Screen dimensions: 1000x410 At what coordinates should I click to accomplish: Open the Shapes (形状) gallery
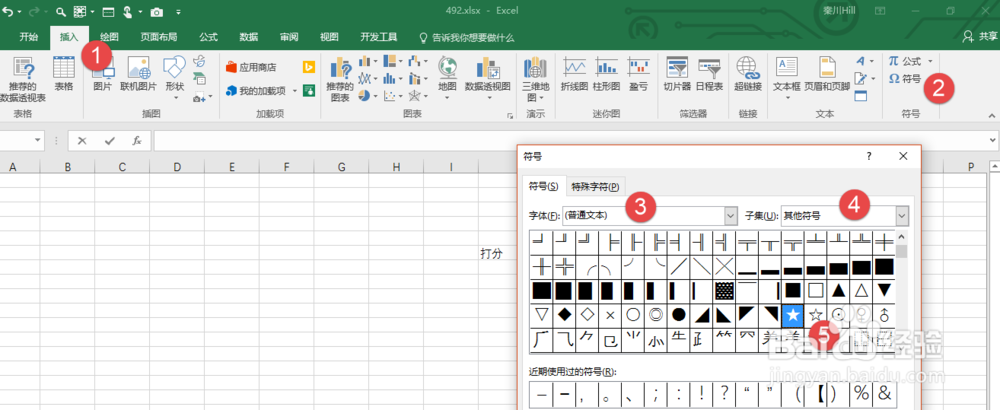pyautogui.click(x=174, y=78)
